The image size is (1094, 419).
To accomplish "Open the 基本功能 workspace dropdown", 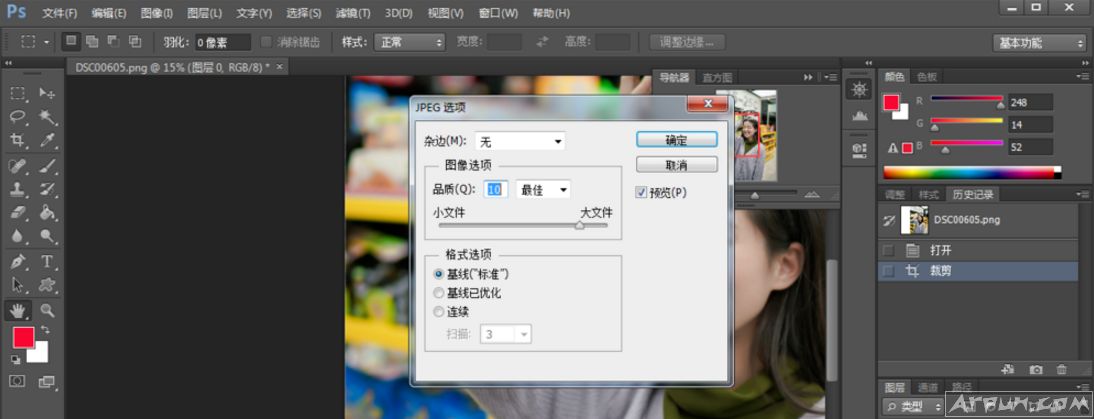I will (x=1039, y=43).
